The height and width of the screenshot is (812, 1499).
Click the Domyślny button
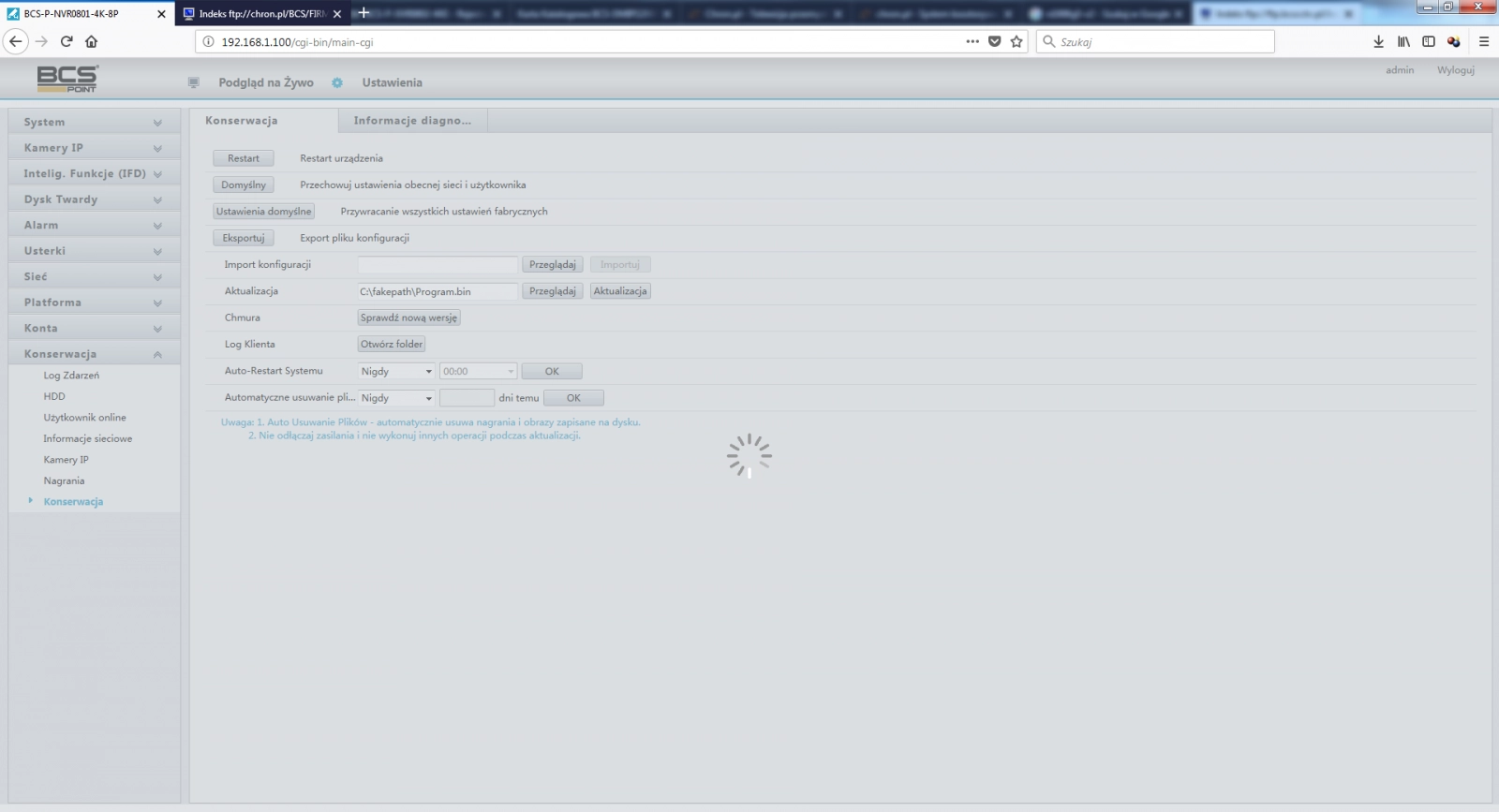click(244, 185)
